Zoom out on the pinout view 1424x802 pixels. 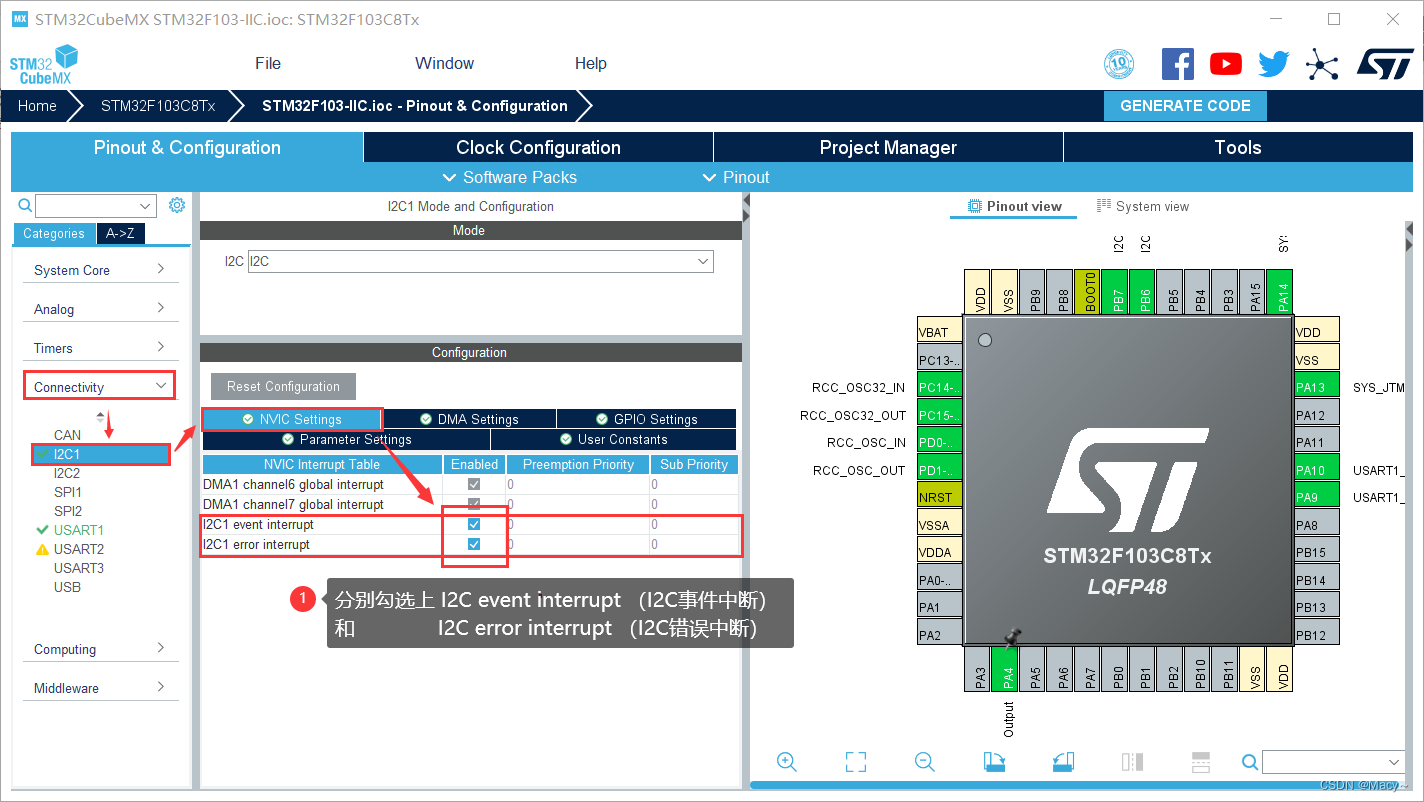925,762
